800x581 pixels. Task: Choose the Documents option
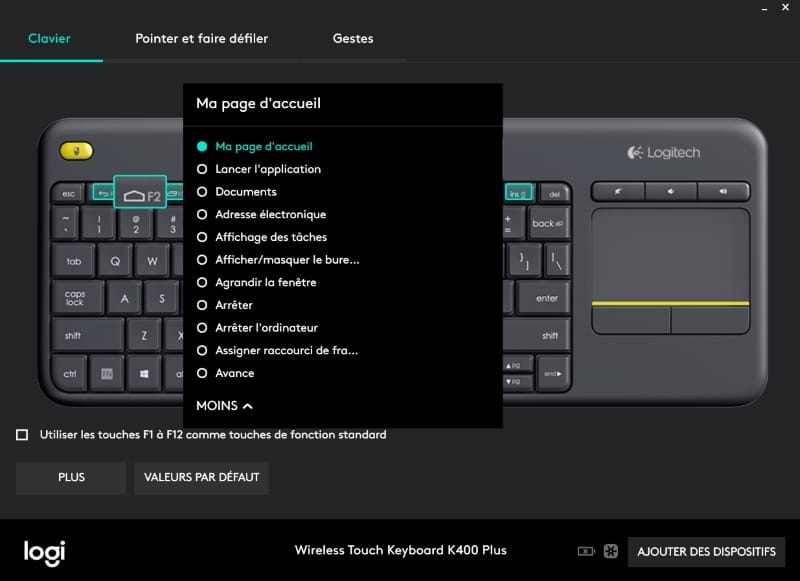237,192
